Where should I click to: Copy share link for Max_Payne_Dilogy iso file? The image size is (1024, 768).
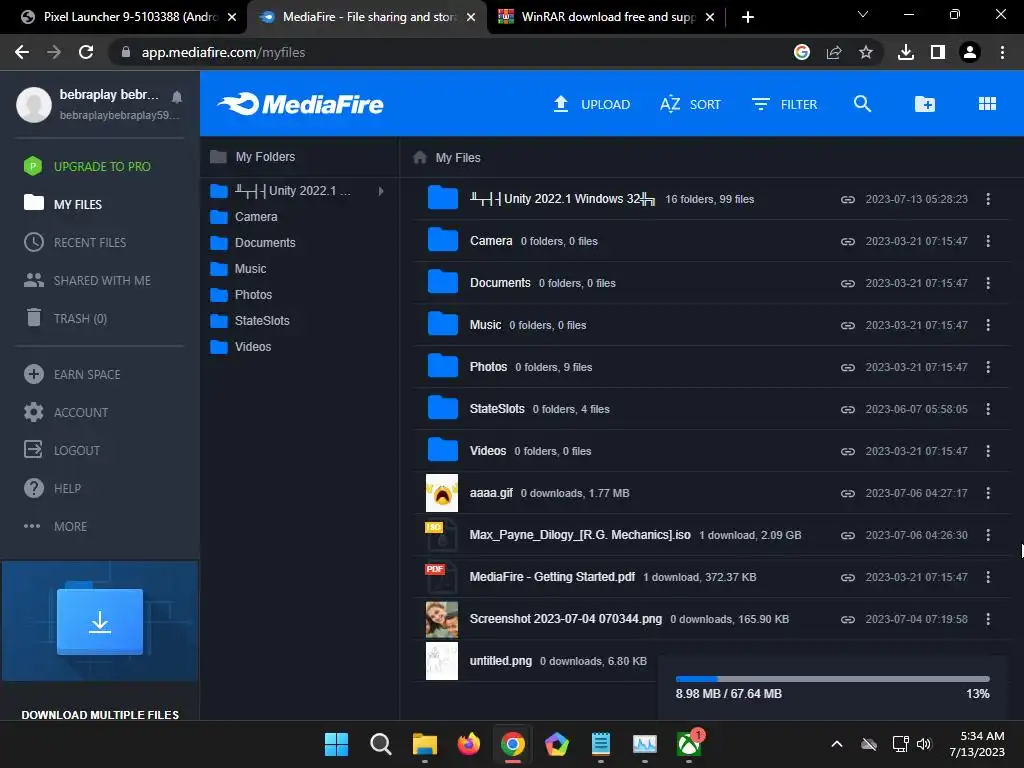click(x=848, y=535)
